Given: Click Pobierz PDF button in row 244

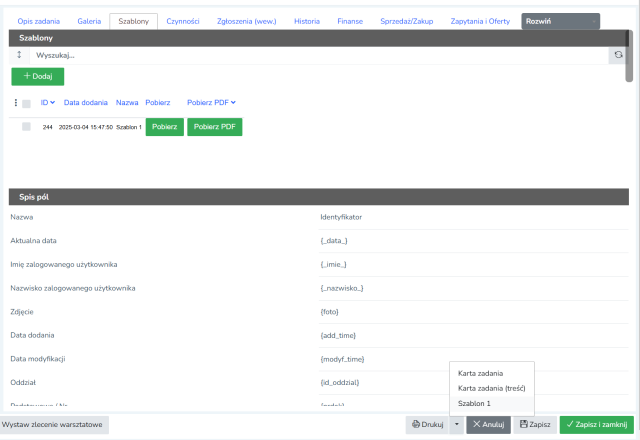Looking at the screenshot, I should 215,127.
